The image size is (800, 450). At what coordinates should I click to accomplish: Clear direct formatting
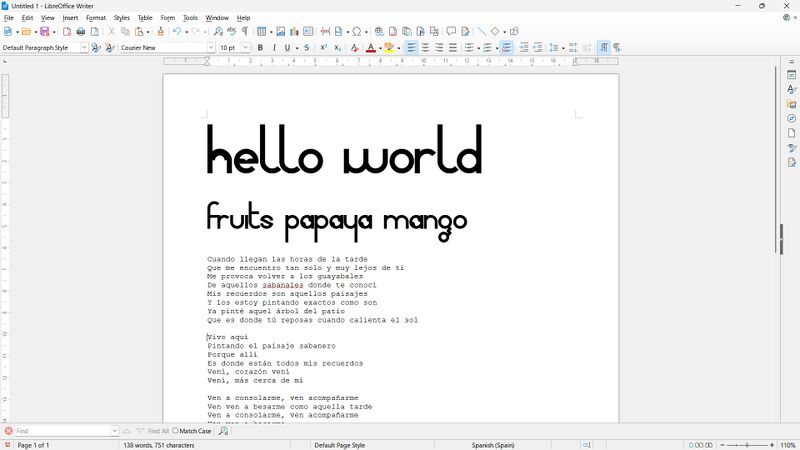click(354, 47)
